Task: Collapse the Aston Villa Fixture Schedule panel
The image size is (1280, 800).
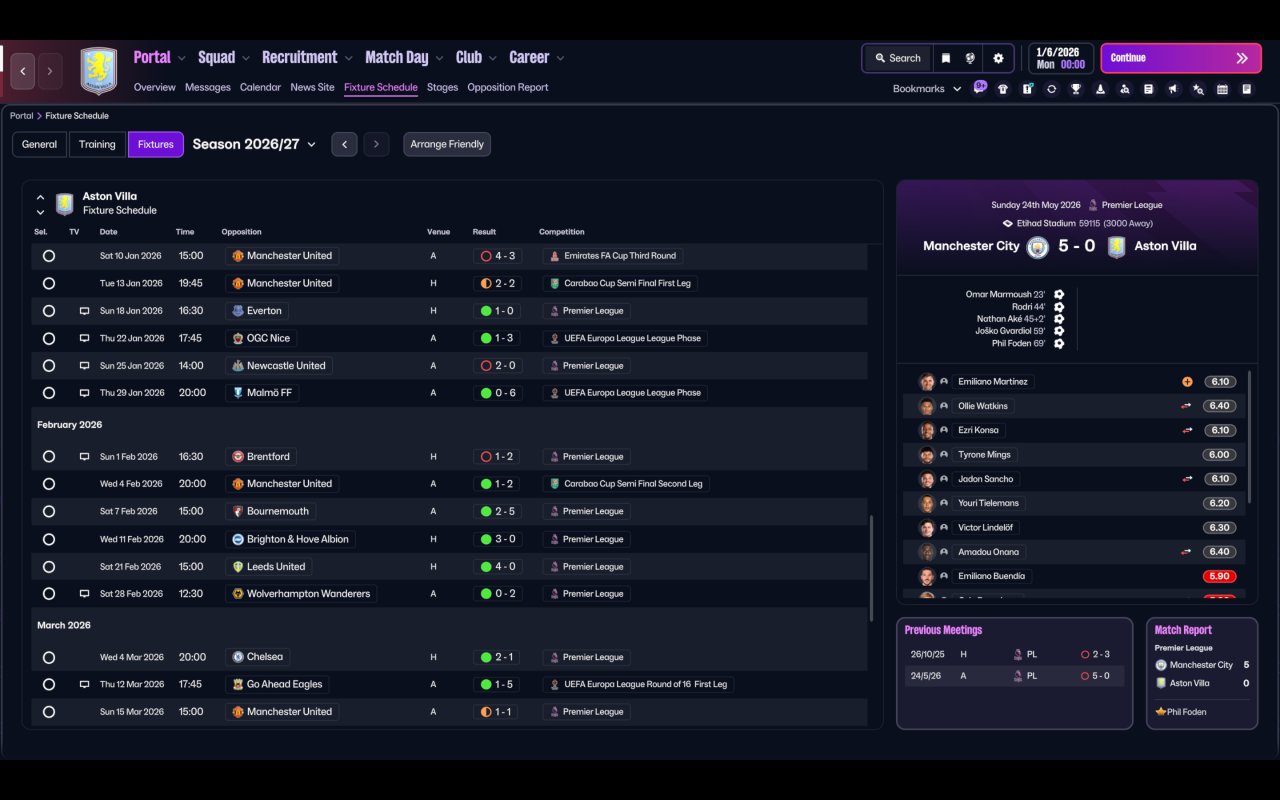Action: coord(41,198)
